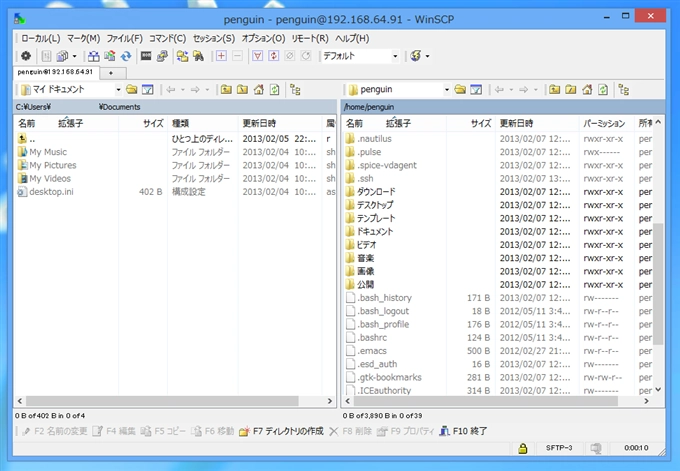Go to root directory in local panel
Viewport: 680px width, 471px height.
242,90
